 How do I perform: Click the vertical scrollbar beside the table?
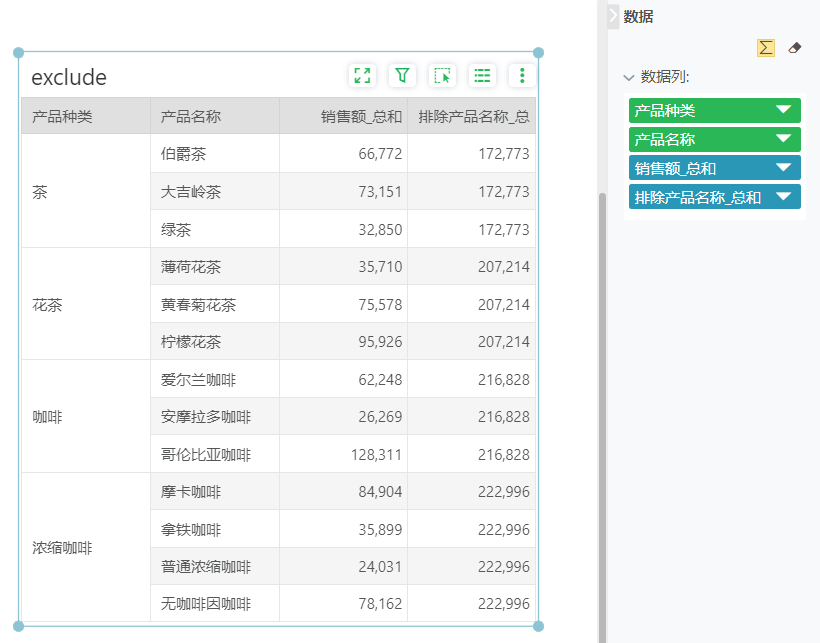602,417
